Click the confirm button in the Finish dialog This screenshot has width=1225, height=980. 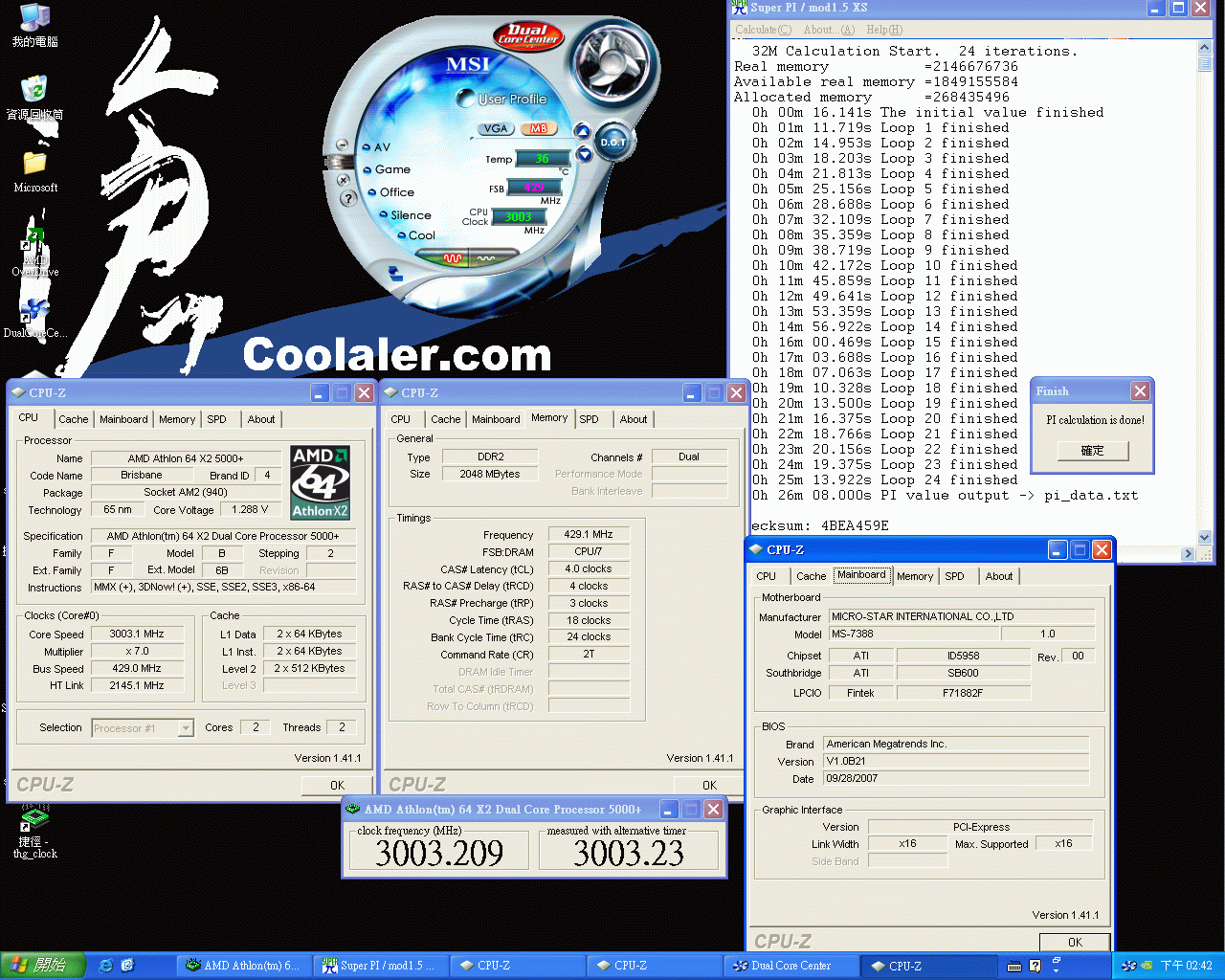1092,450
